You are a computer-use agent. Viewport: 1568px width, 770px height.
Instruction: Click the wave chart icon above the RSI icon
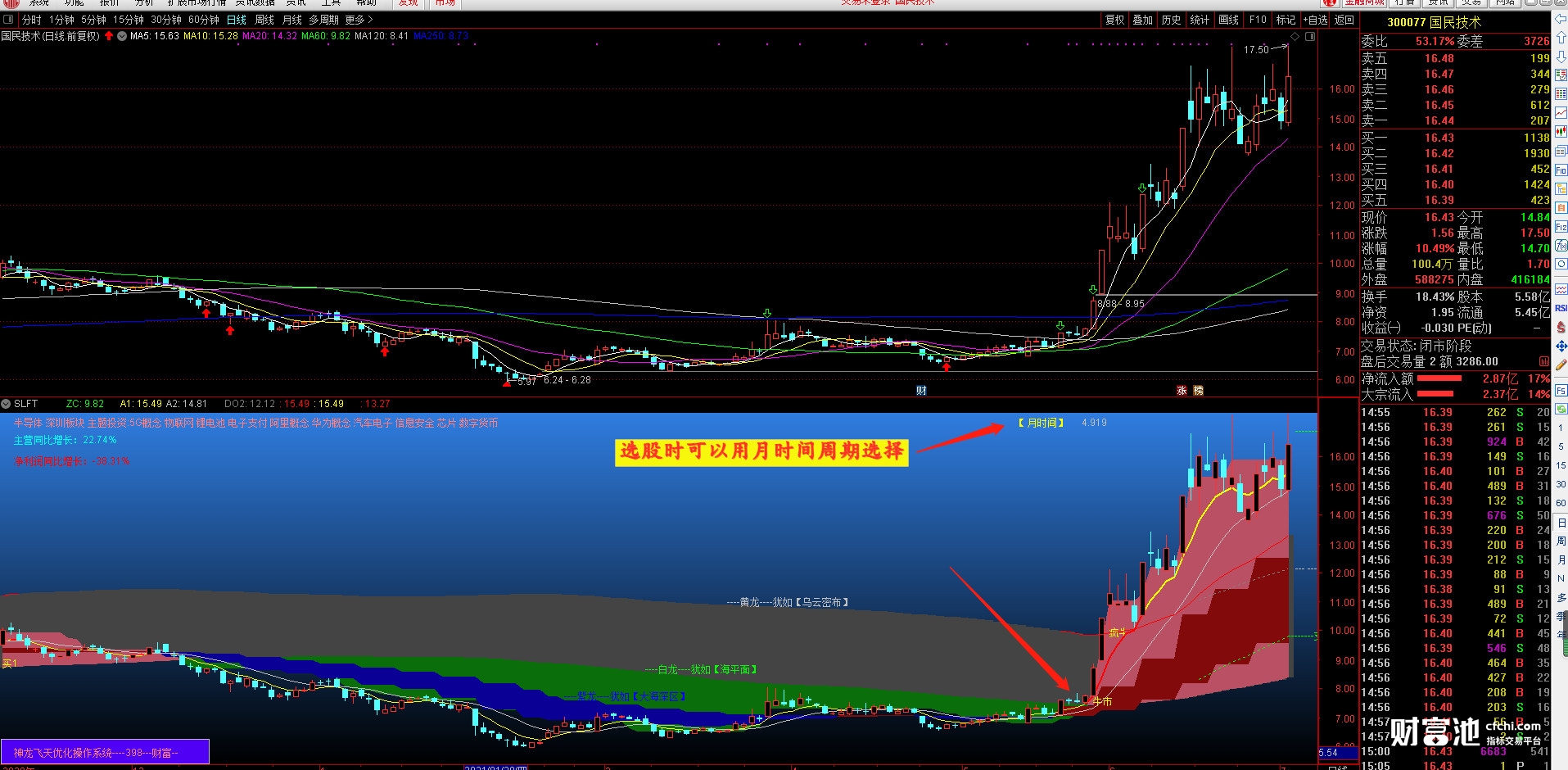1561,289
